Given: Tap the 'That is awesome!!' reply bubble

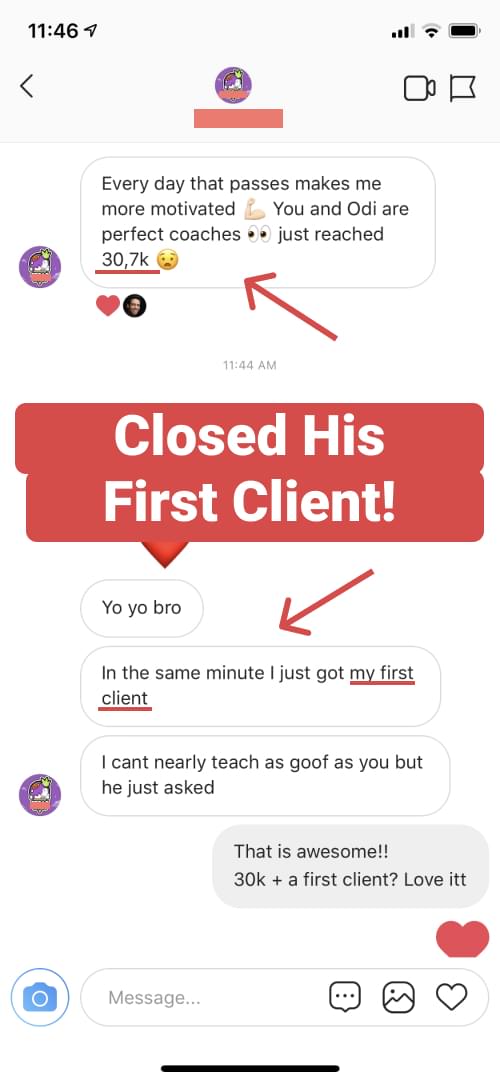Looking at the screenshot, I should click(350, 866).
